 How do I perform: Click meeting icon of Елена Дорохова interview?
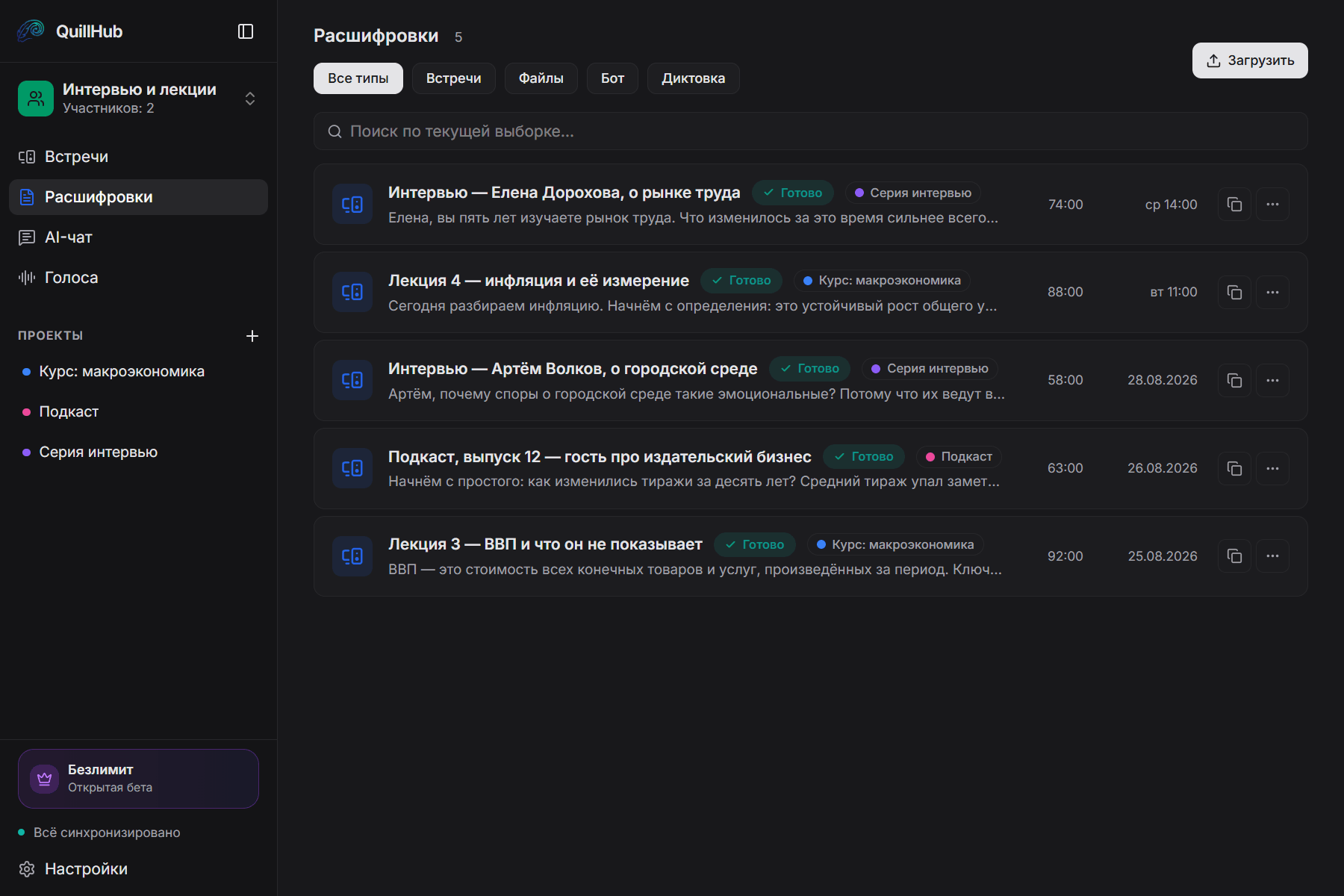(352, 205)
